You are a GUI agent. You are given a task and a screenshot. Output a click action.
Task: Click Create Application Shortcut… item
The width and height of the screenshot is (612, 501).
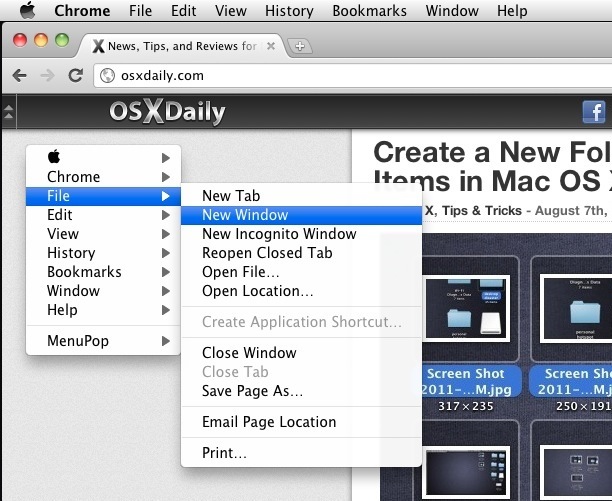coord(301,322)
